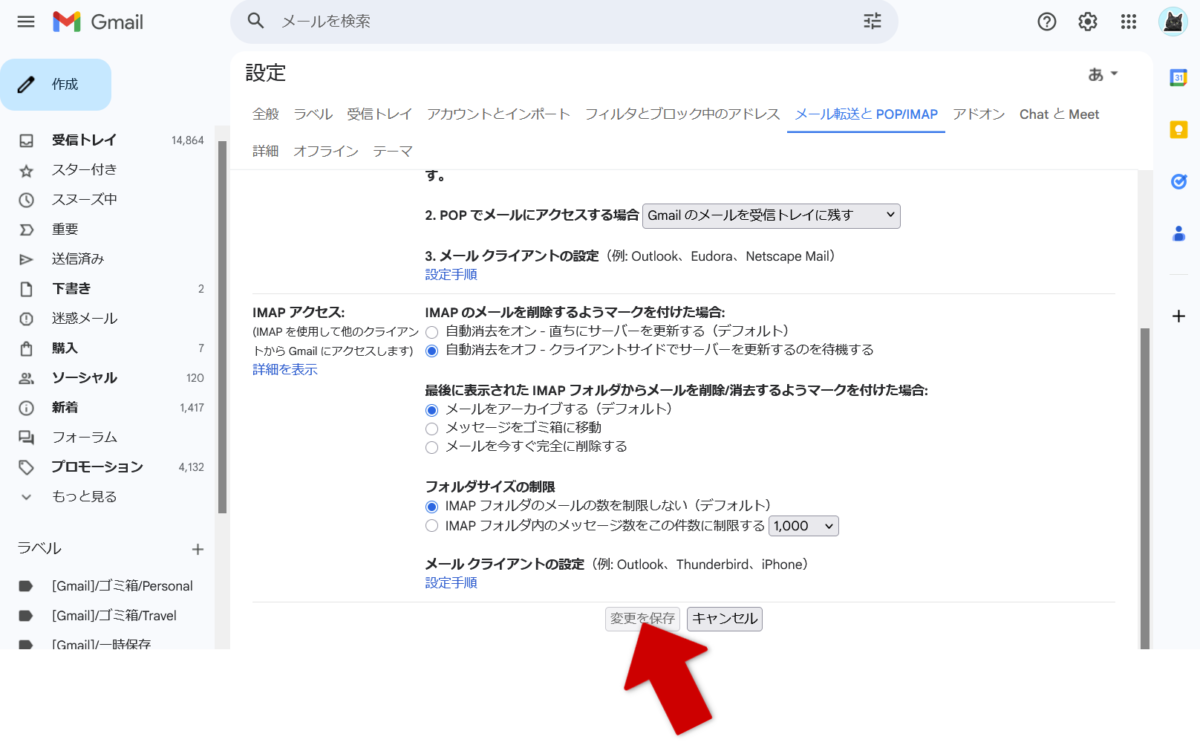
Task: Open the POP access action dropdown
Action: click(x=771, y=215)
